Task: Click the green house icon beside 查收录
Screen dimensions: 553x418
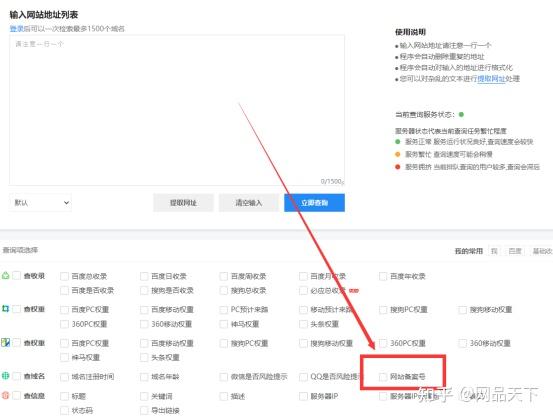Action: (x=5, y=275)
